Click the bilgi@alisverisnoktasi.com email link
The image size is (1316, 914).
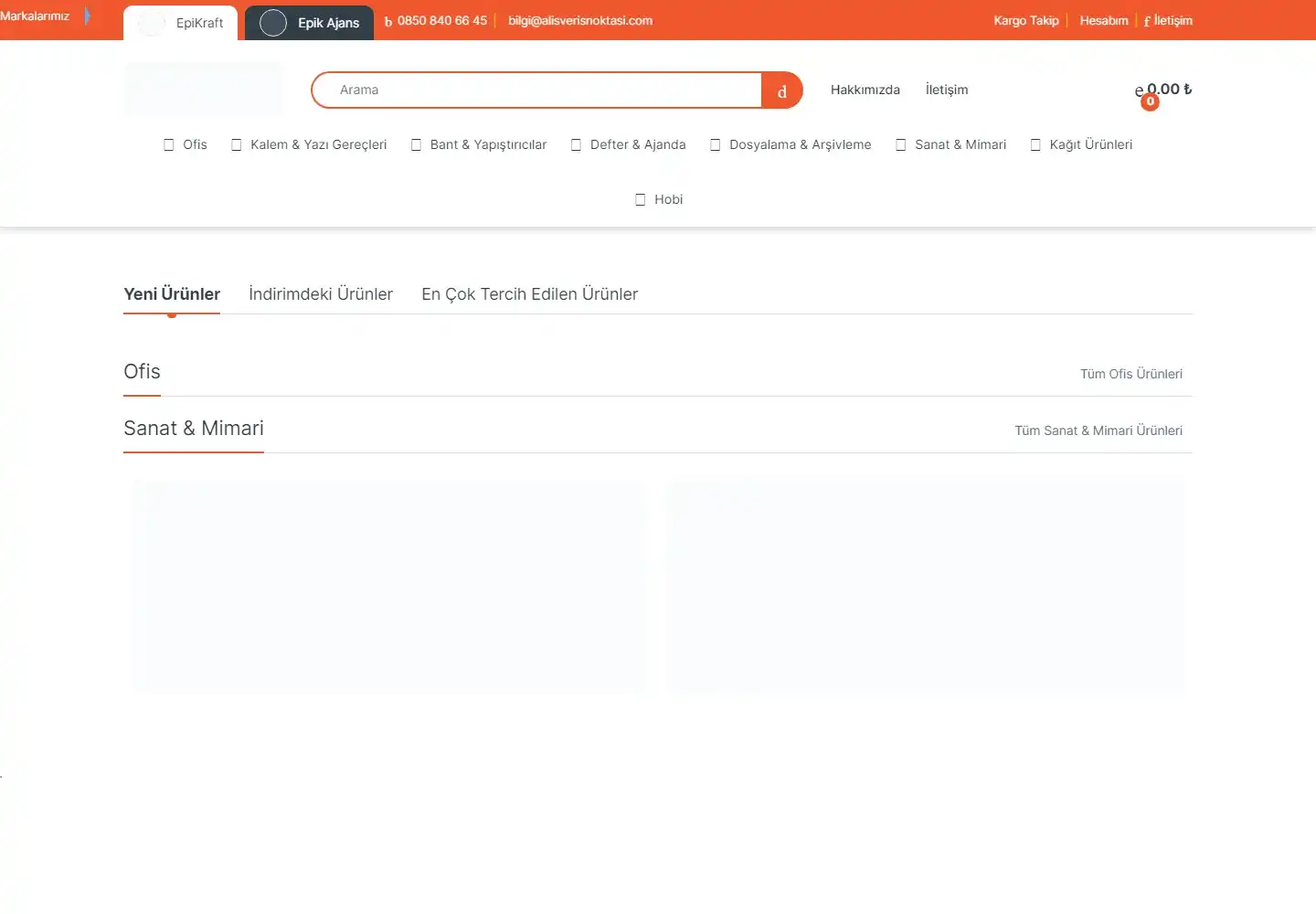pos(580,20)
